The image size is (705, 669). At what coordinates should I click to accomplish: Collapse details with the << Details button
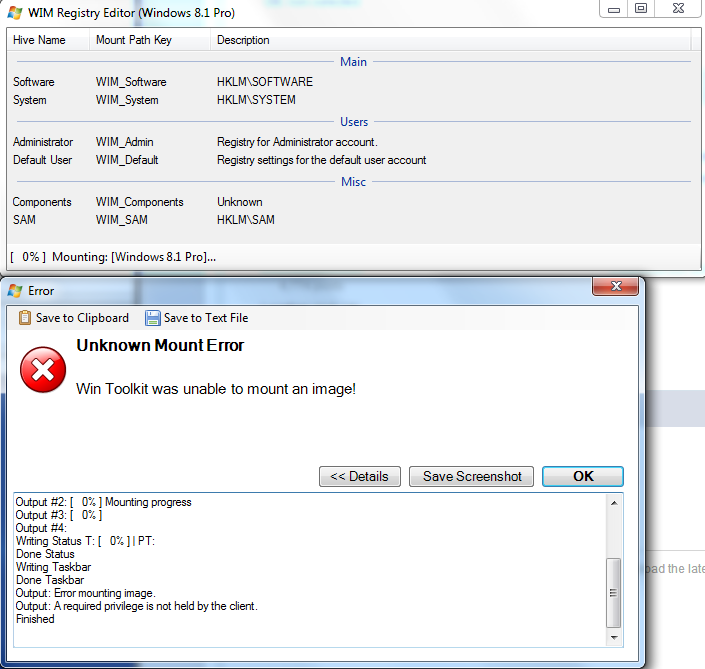(360, 477)
